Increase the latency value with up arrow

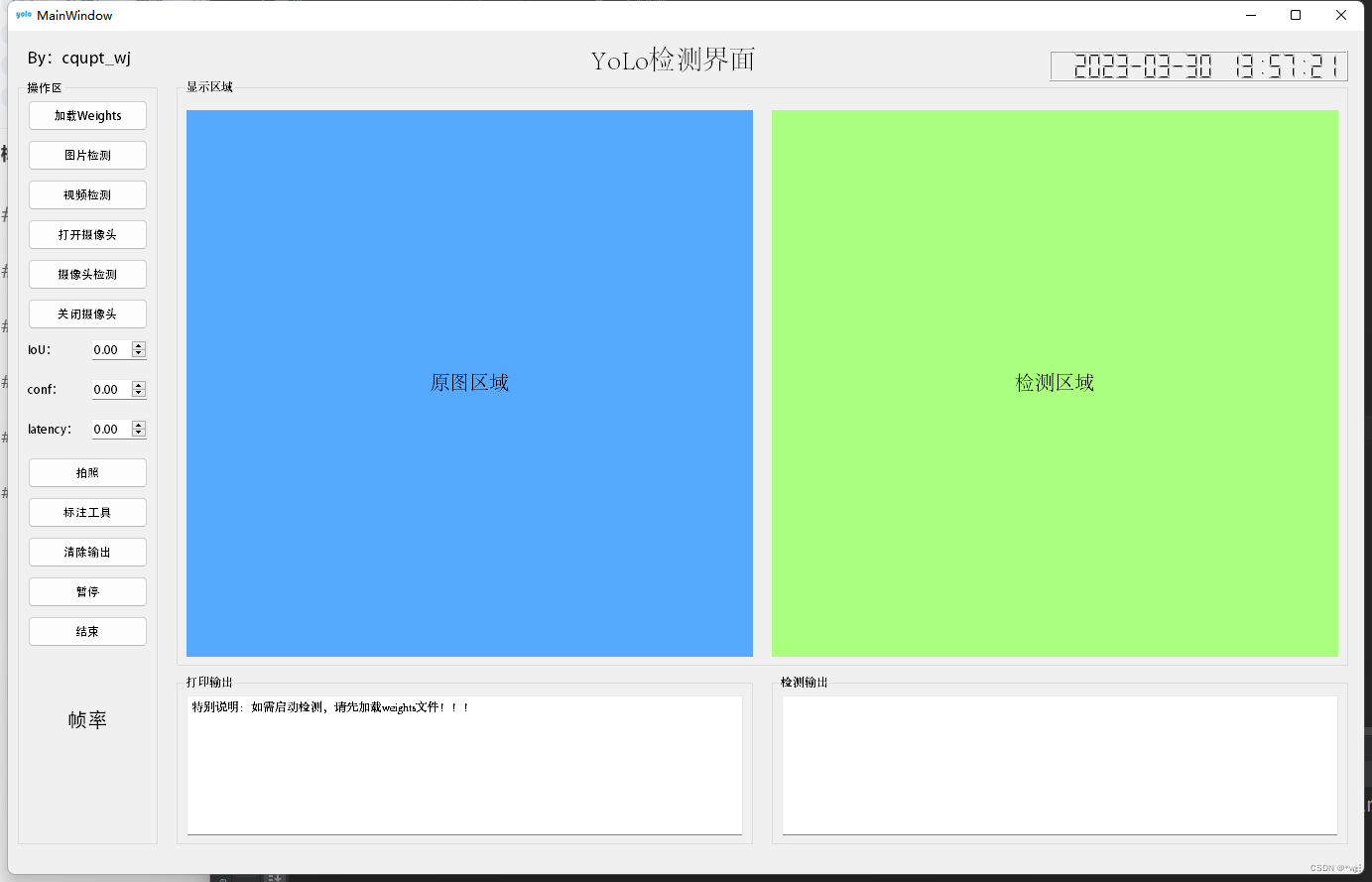pos(139,426)
